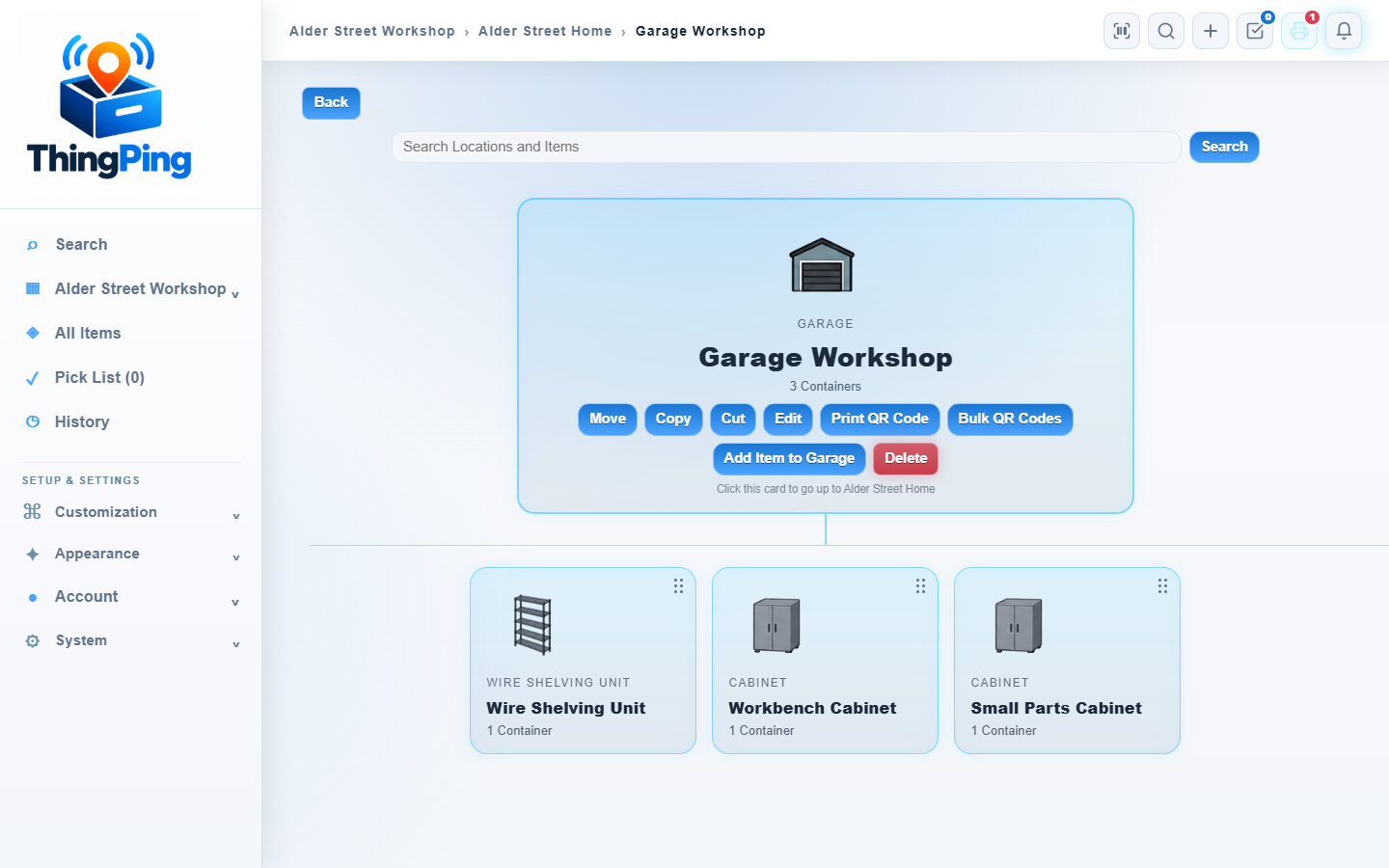Screen dimensions: 1389x868
Task: Click the Account dot icon
Action: pyautogui.click(x=33, y=598)
